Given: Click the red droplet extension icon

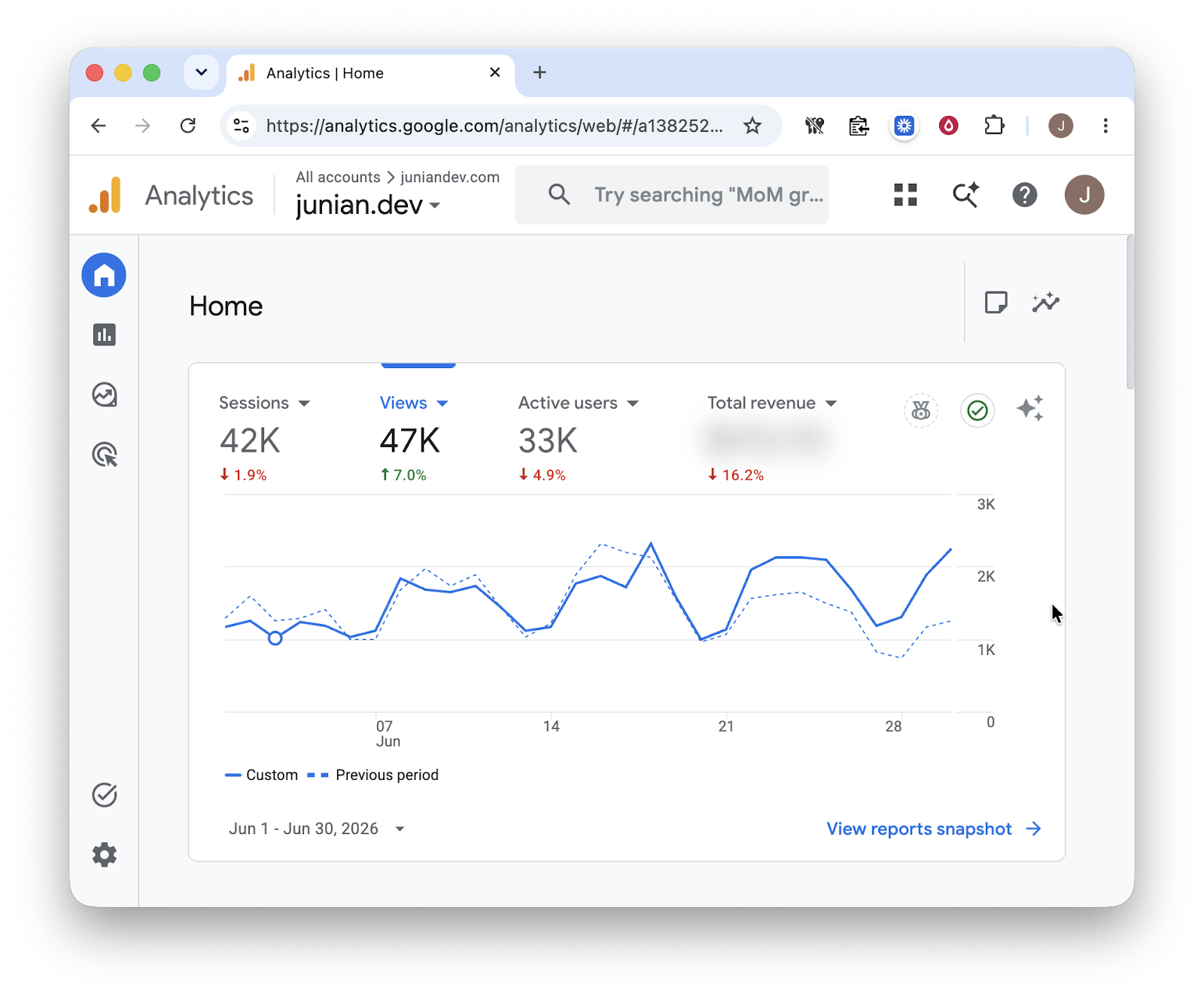Looking at the screenshot, I should 948,126.
